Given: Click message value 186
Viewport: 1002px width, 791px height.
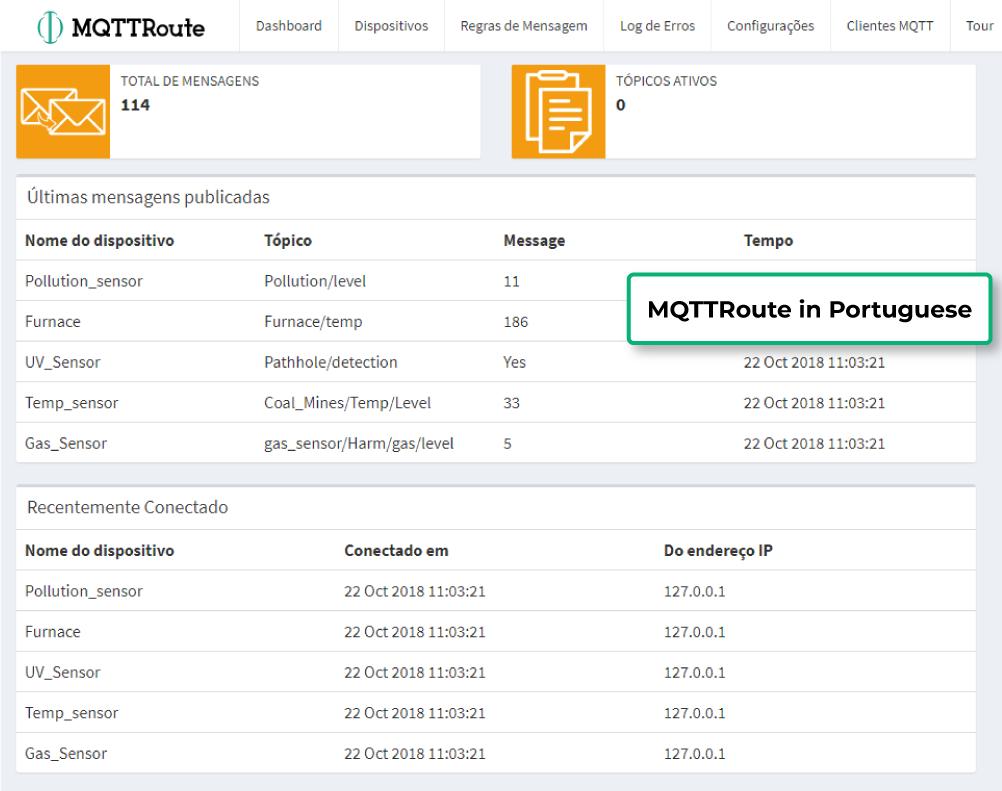Looking at the screenshot, I should tap(516, 321).
